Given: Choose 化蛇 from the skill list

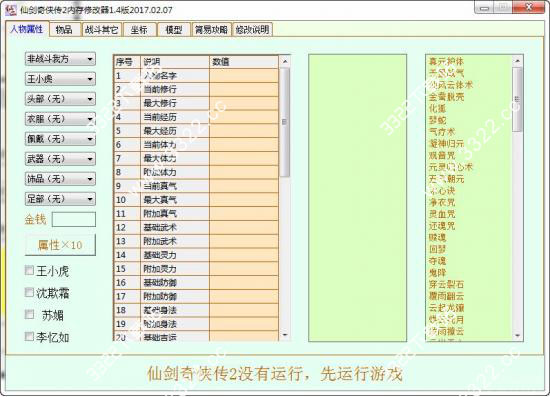Looking at the screenshot, I should (x=437, y=108).
